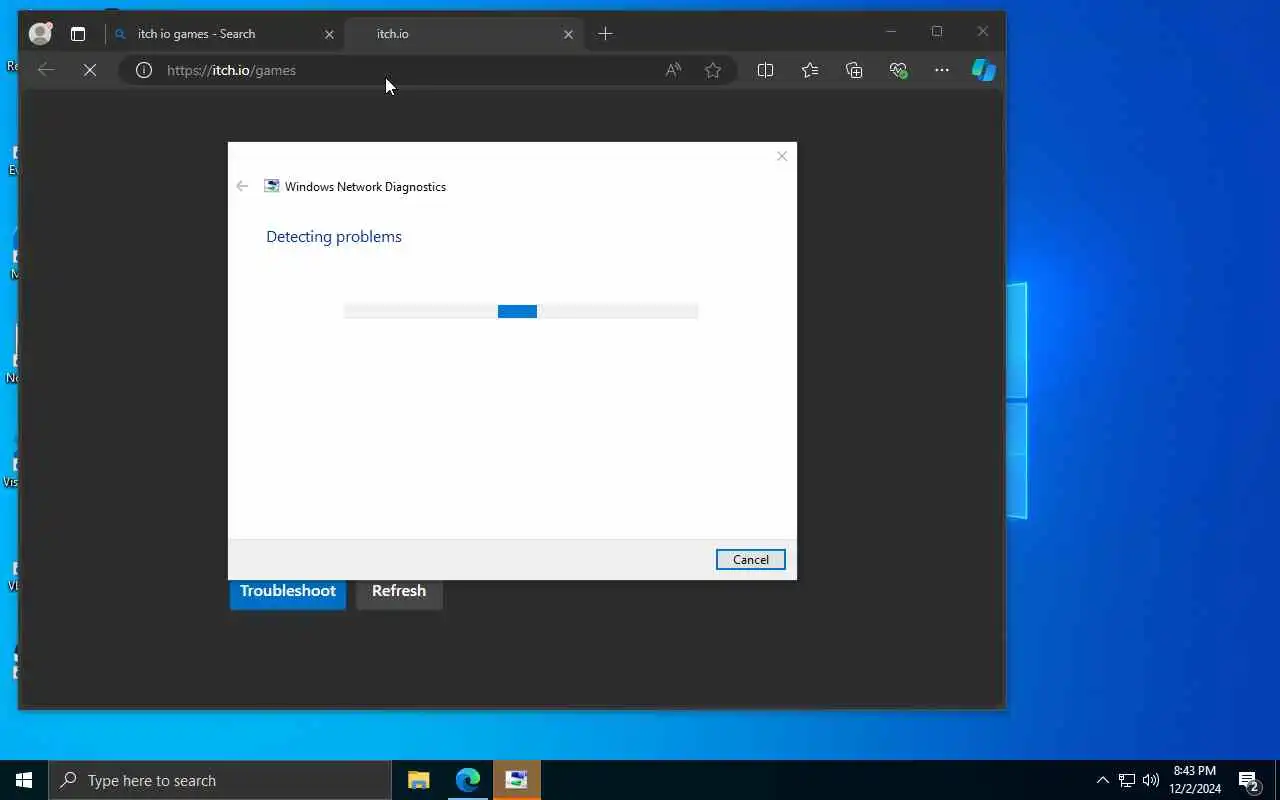Open the tab actions menu icon

pyautogui.click(x=78, y=34)
